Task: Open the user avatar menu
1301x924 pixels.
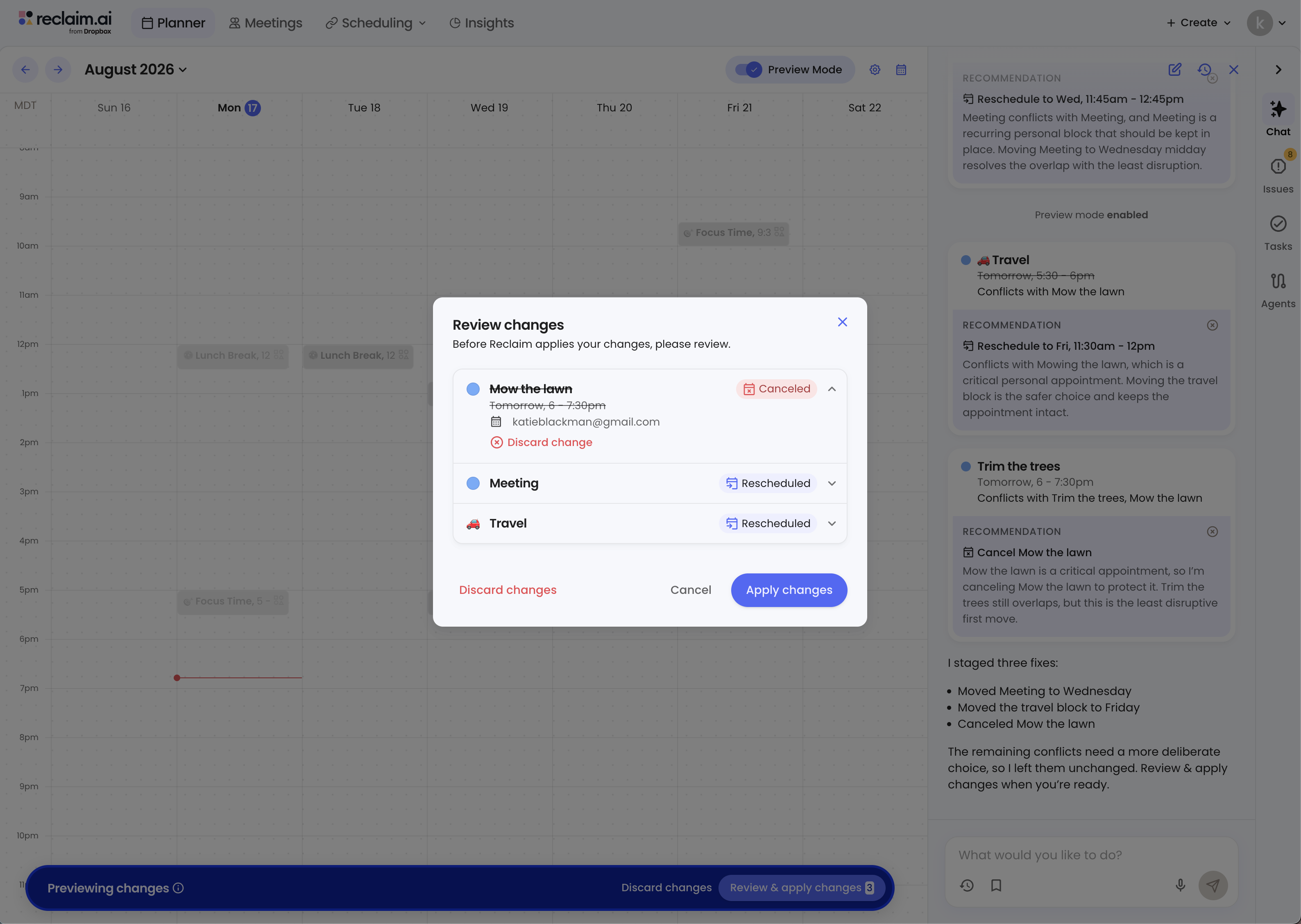Action: click(1267, 23)
